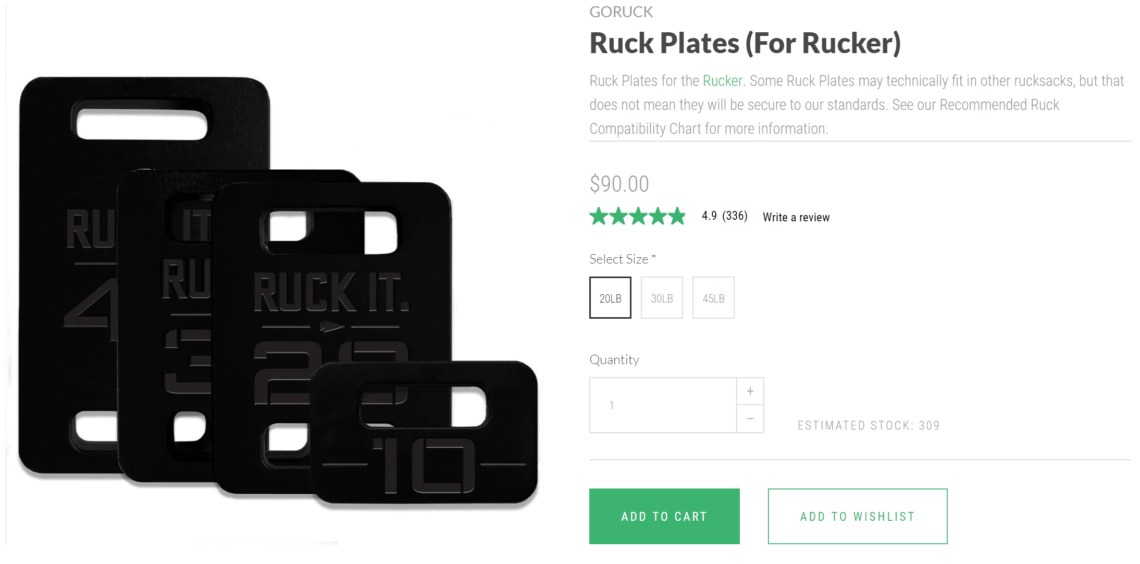Screen dimensions: 1140x564
Task: Increase quantity with the plus icon
Action: click(x=750, y=391)
